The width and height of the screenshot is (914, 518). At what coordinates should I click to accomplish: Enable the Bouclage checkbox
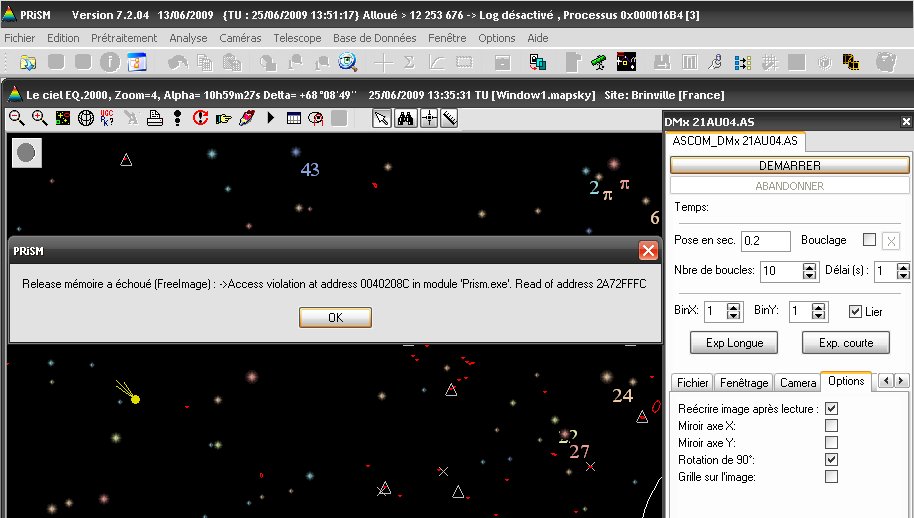[x=869, y=240]
